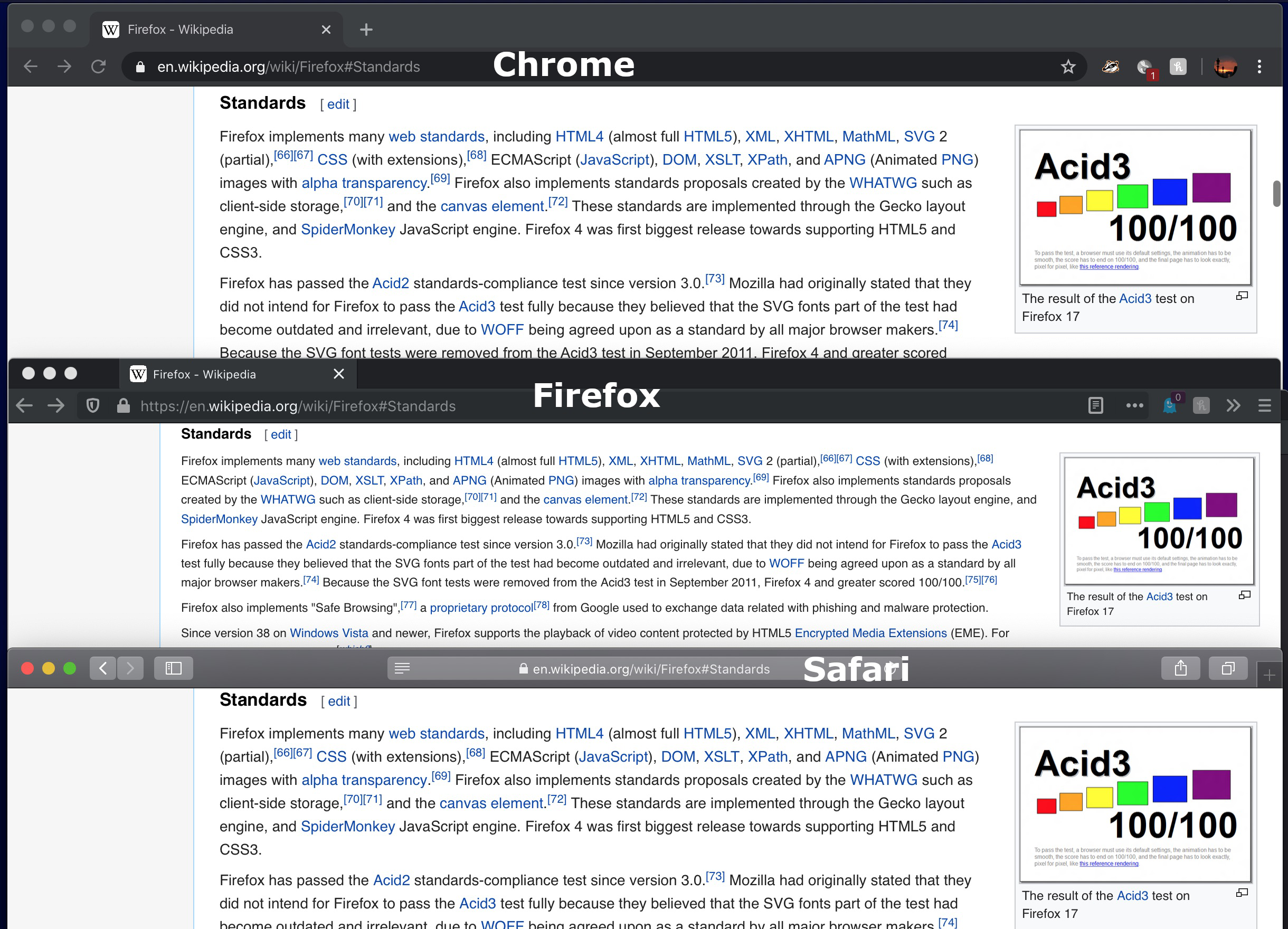The image size is (1288, 929).
Task: Click the Chrome profile avatar icon
Action: [x=1224, y=67]
